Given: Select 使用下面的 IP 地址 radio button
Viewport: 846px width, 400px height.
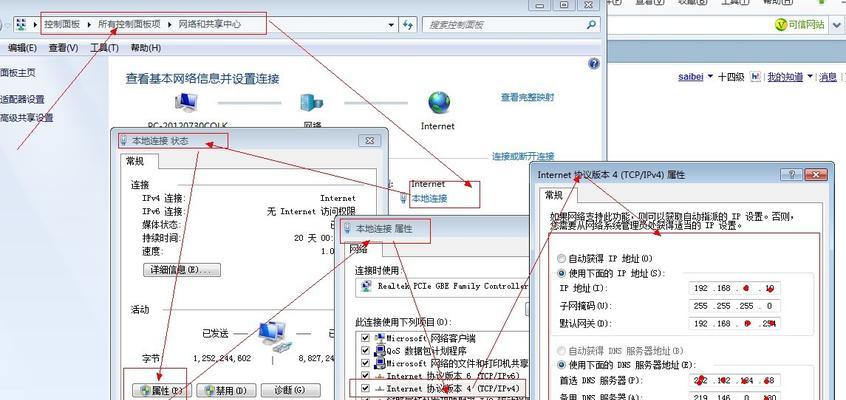Looking at the screenshot, I should pos(562,273).
